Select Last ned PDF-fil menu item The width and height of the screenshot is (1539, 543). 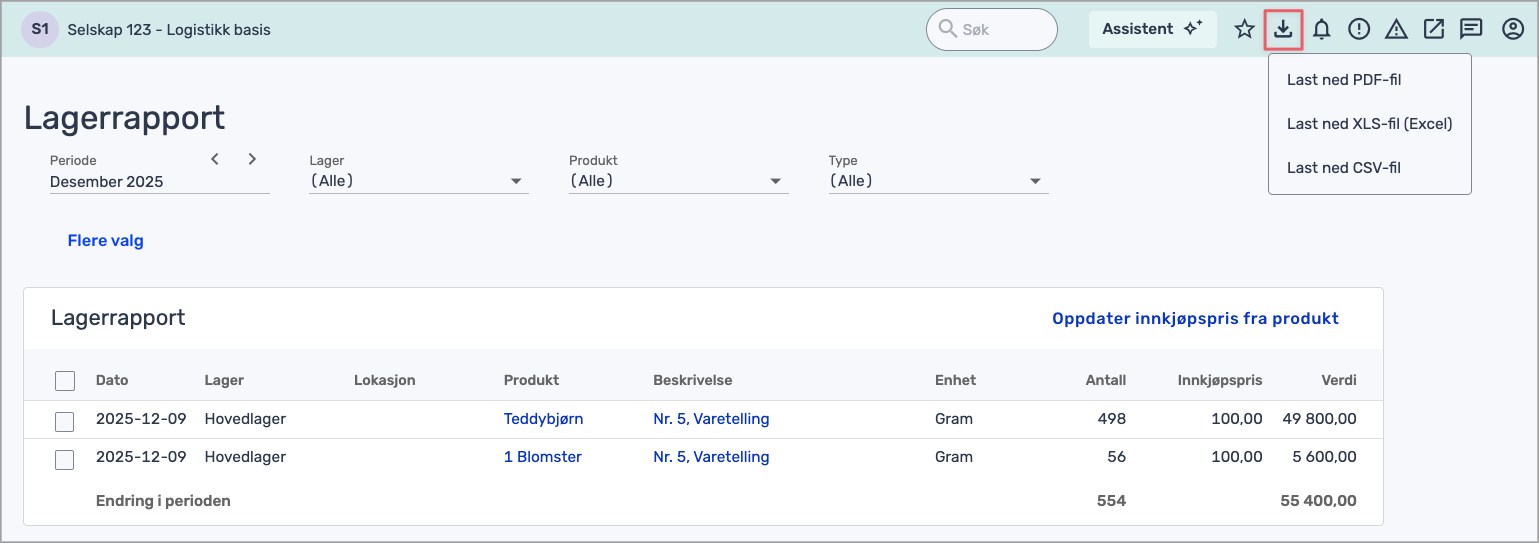1344,80
